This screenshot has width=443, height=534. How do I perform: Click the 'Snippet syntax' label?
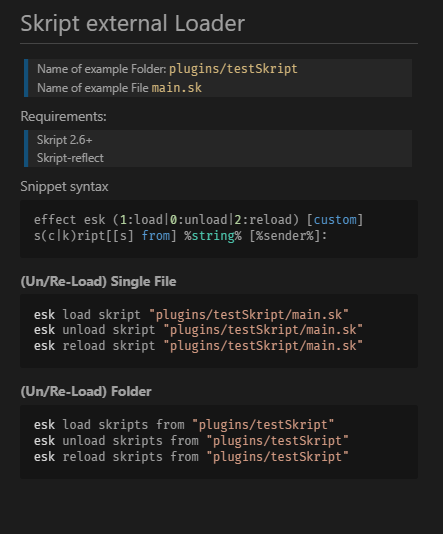64,187
